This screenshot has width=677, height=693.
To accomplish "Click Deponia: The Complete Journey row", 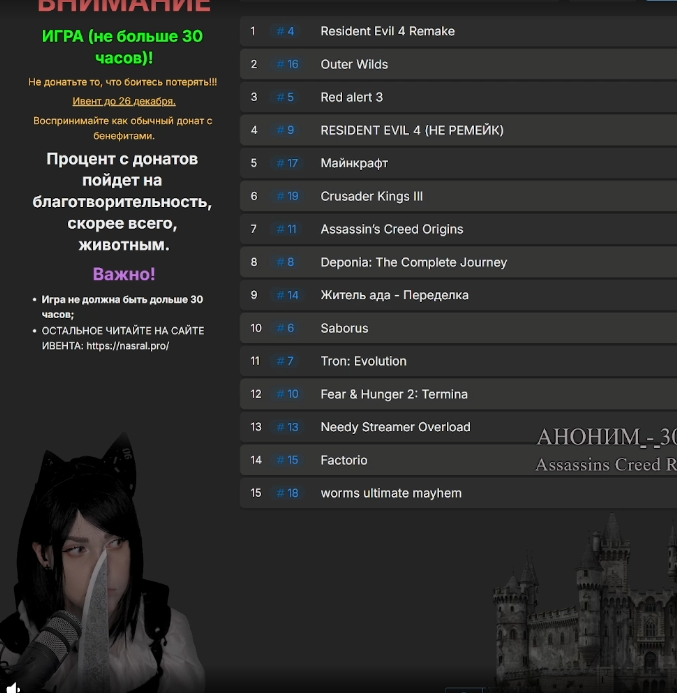I will [x=458, y=262].
